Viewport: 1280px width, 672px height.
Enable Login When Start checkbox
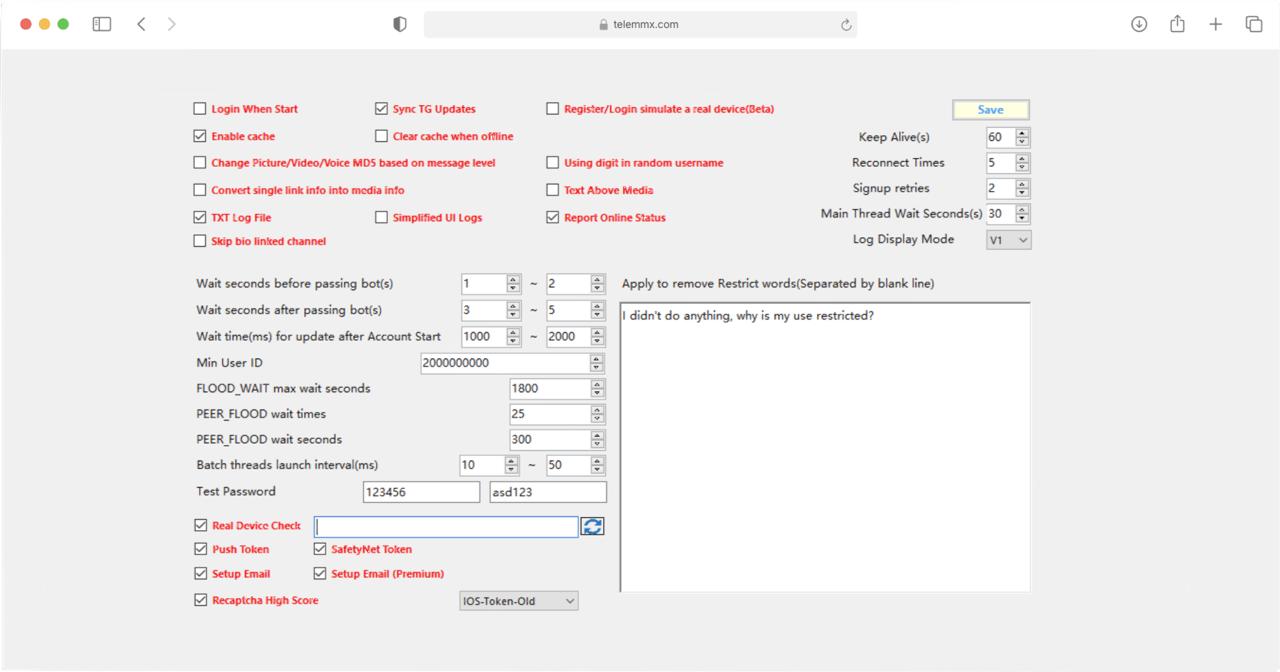click(200, 109)
